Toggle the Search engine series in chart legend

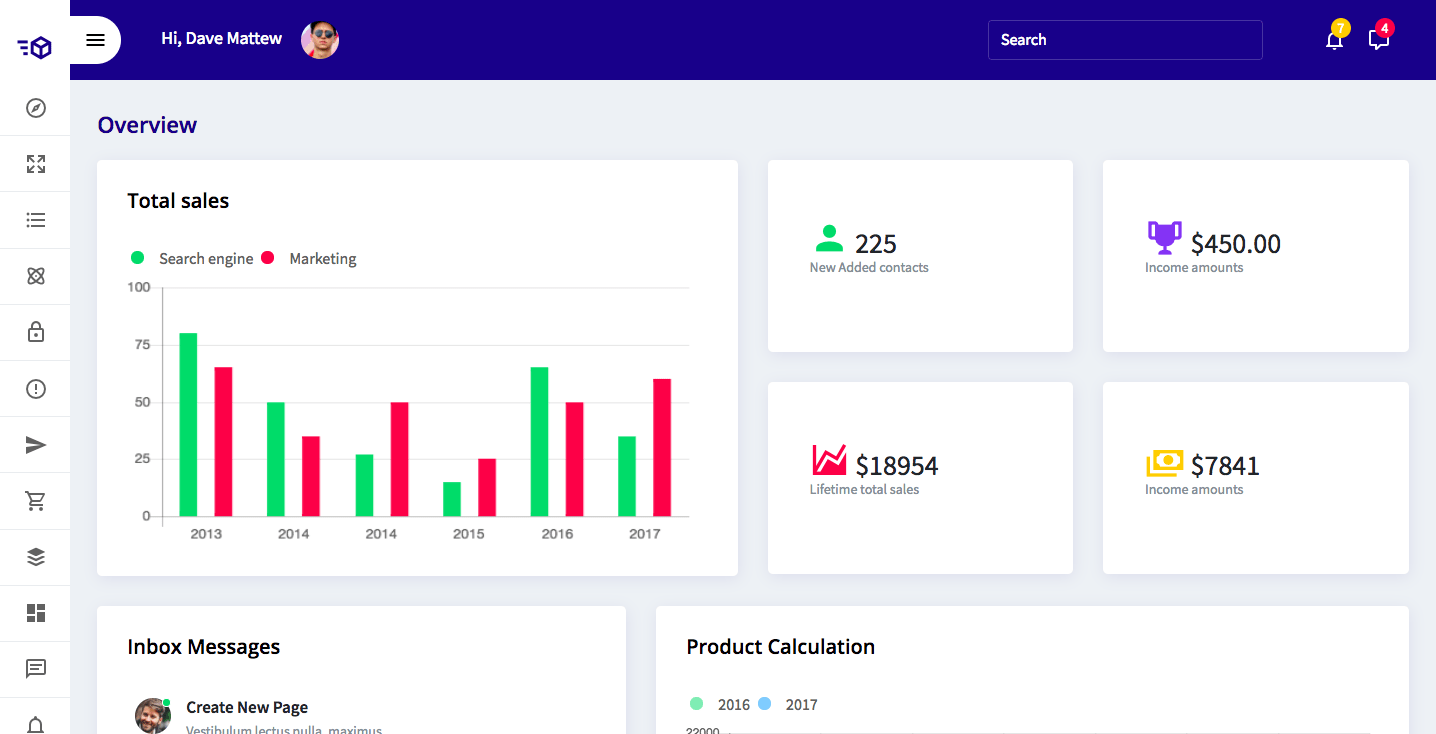196,258
